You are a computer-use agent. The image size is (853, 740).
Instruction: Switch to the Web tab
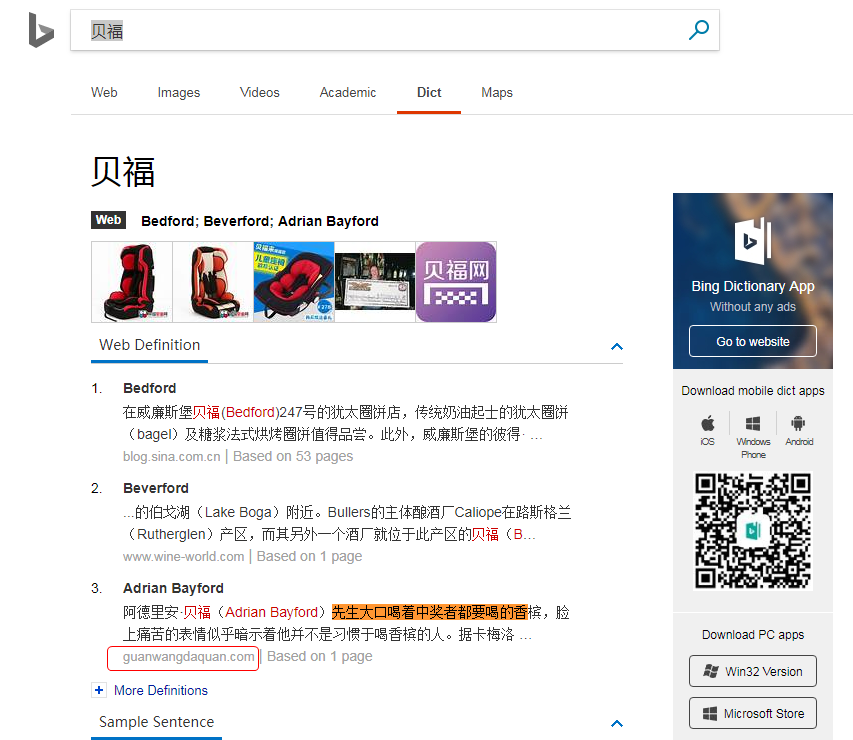pos(104,92)
